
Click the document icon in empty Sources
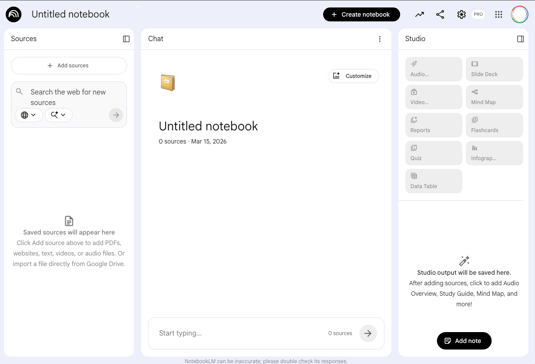click(x=69, y=221)
